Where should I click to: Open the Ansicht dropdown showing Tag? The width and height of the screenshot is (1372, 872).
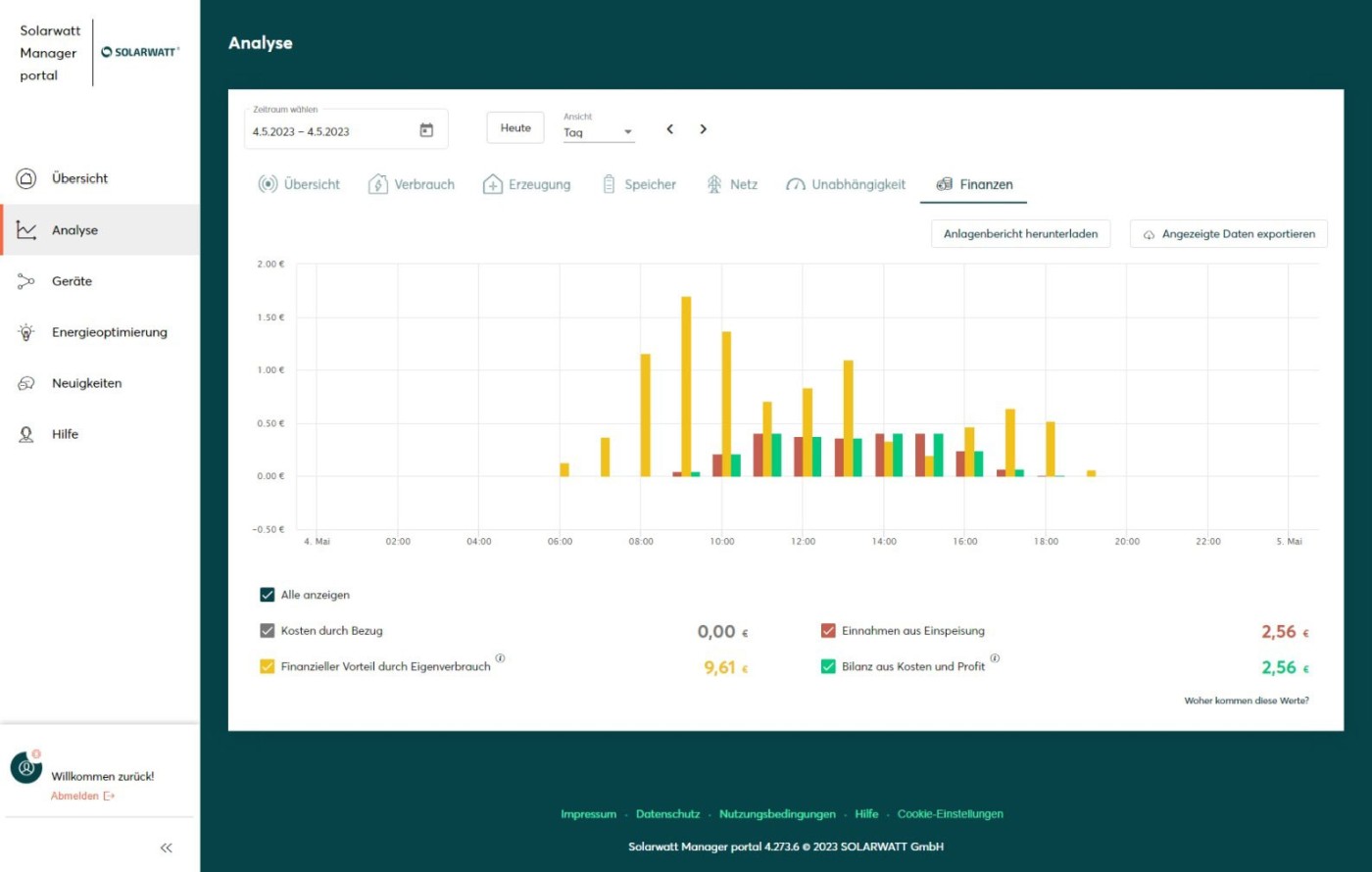[598, 132]
